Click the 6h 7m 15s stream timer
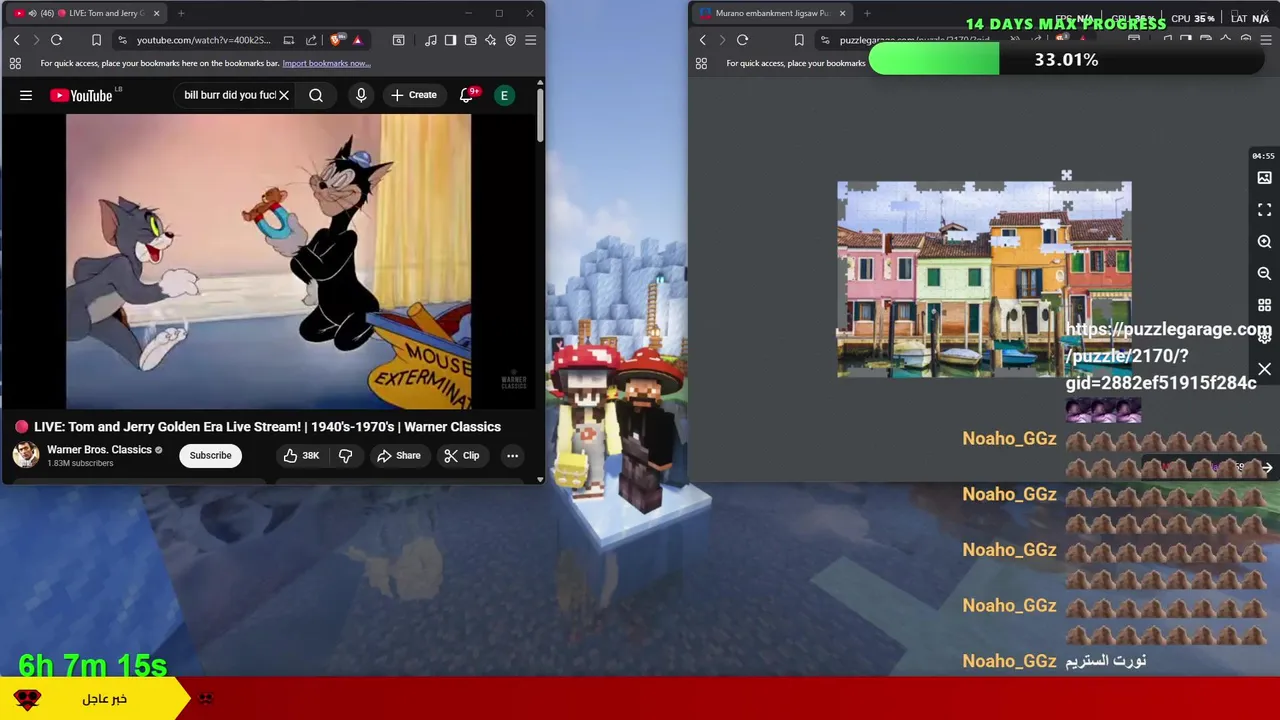This screenshot has height=720, width=1280. point(92,665)
